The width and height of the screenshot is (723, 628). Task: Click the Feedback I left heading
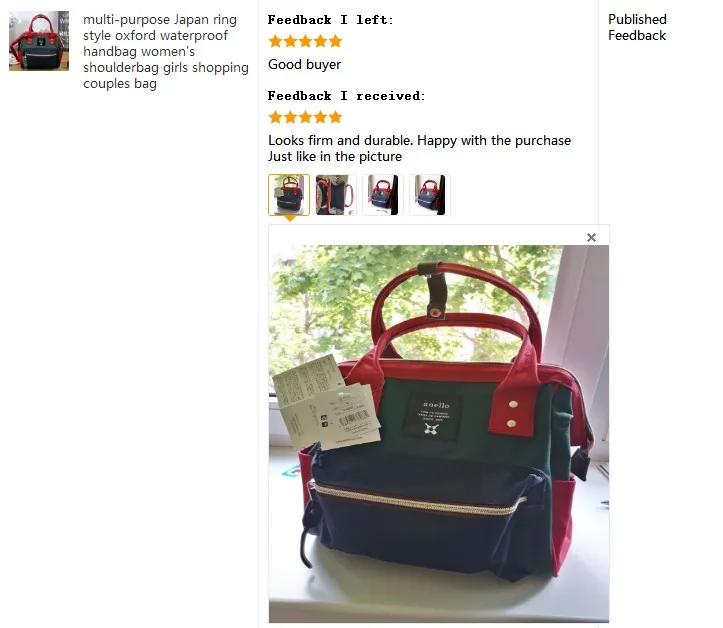coord(330,20)
